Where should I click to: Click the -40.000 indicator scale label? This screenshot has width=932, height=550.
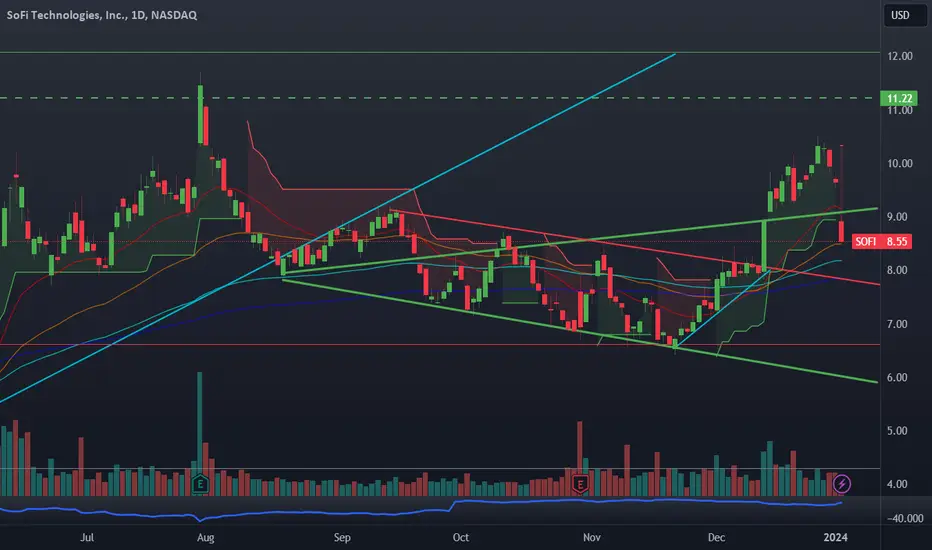(x=905, y=518)
